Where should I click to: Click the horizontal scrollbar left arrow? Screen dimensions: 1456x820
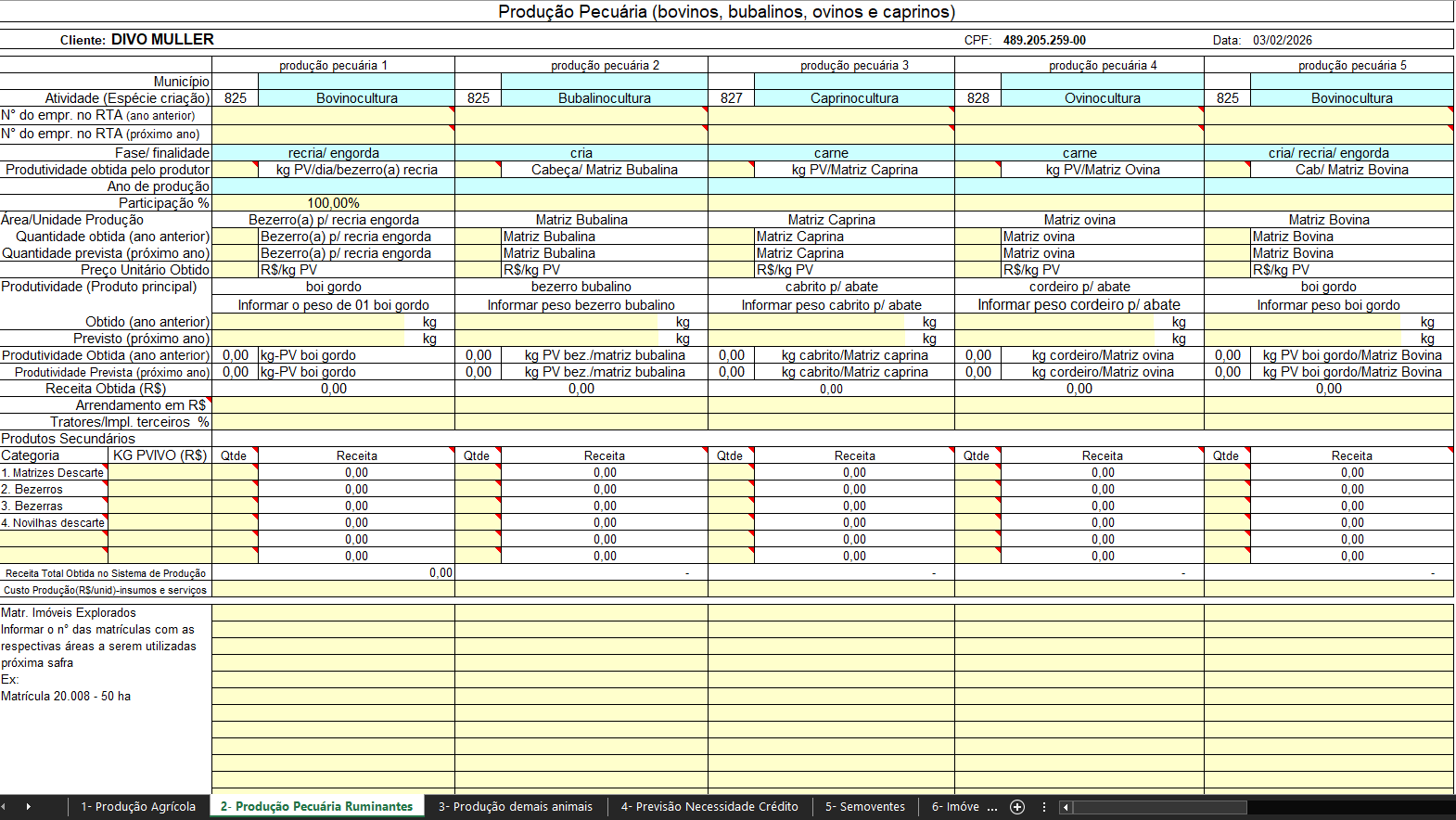tap(1066, 807)
